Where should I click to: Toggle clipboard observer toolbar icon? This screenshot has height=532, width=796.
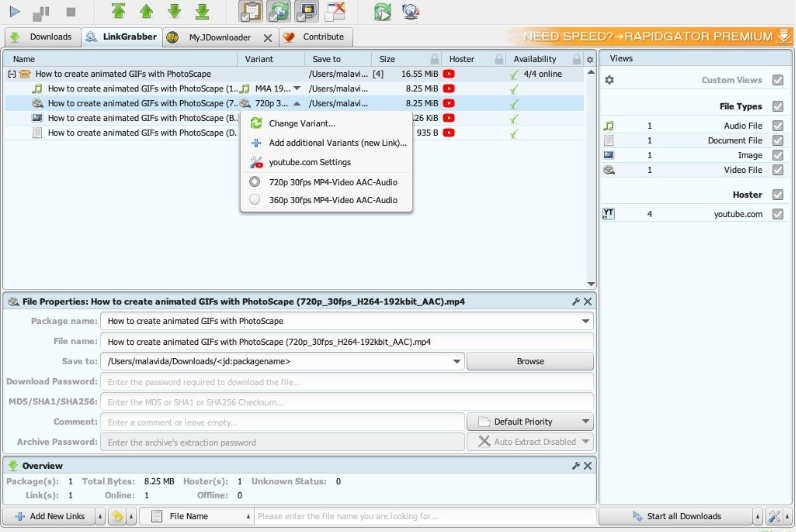(250, 11)
